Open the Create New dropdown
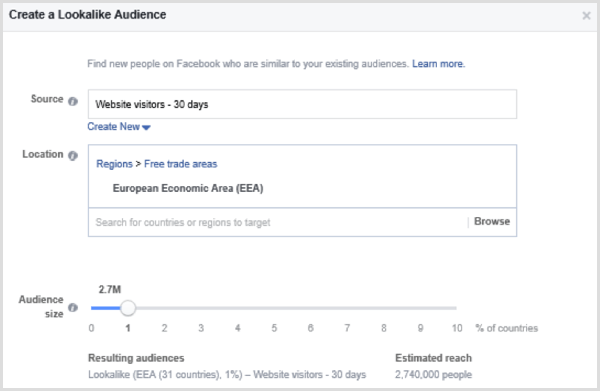Screen dimensions: 600x391 (x=119, y=127)
